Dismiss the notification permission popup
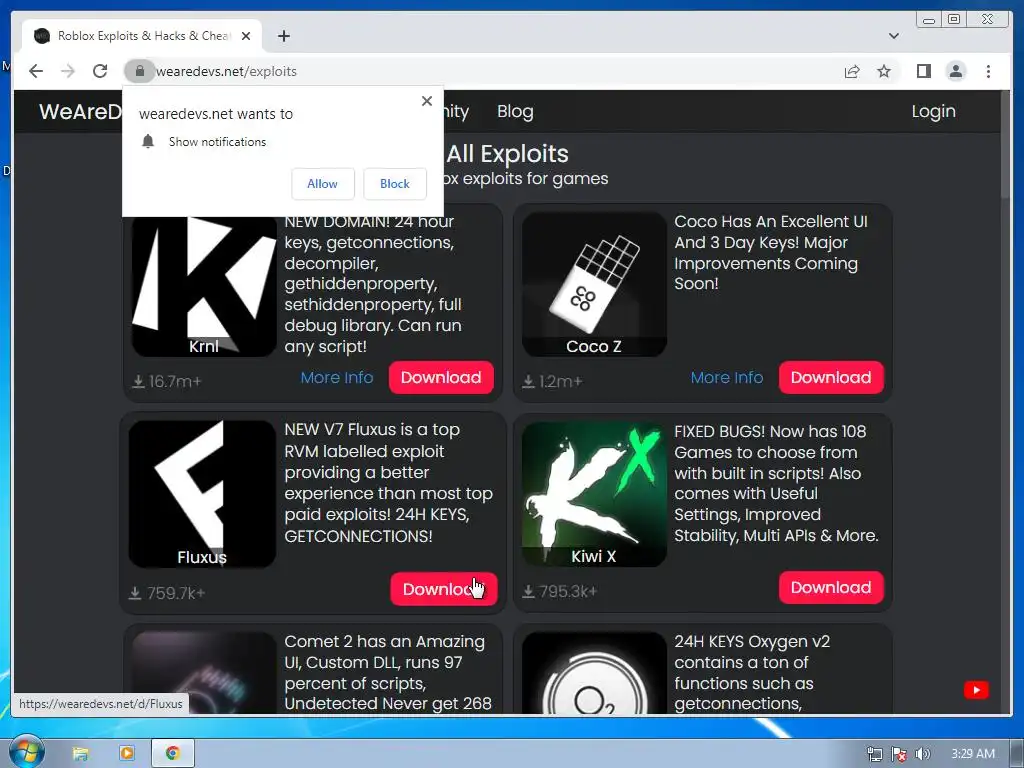The width and height of the screenshot is (1024, 768). click(427, 101)
